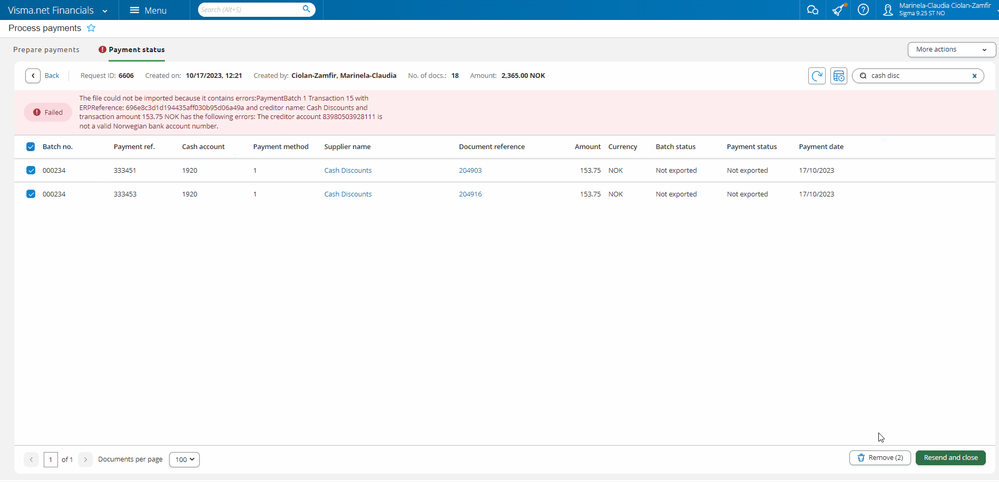Screen dimensions: 999x482
Task: Click the page number input field
Action: tap(50, 459)
